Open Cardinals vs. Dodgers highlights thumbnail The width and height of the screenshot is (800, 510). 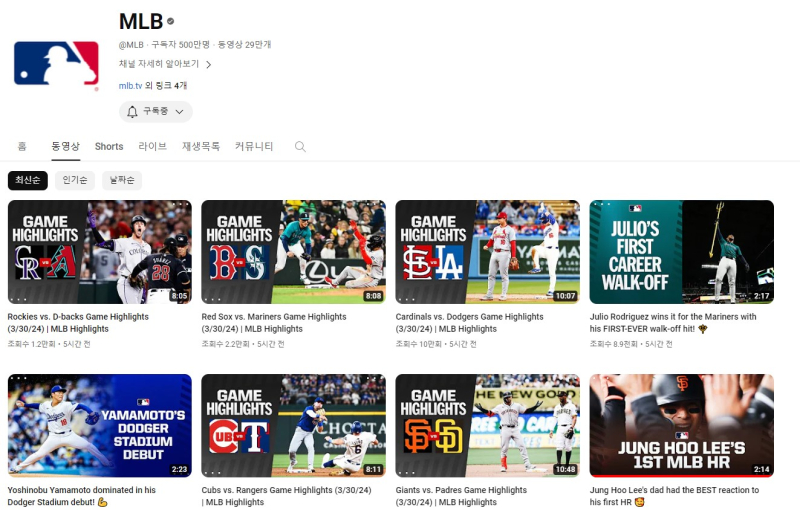point(487,252)
